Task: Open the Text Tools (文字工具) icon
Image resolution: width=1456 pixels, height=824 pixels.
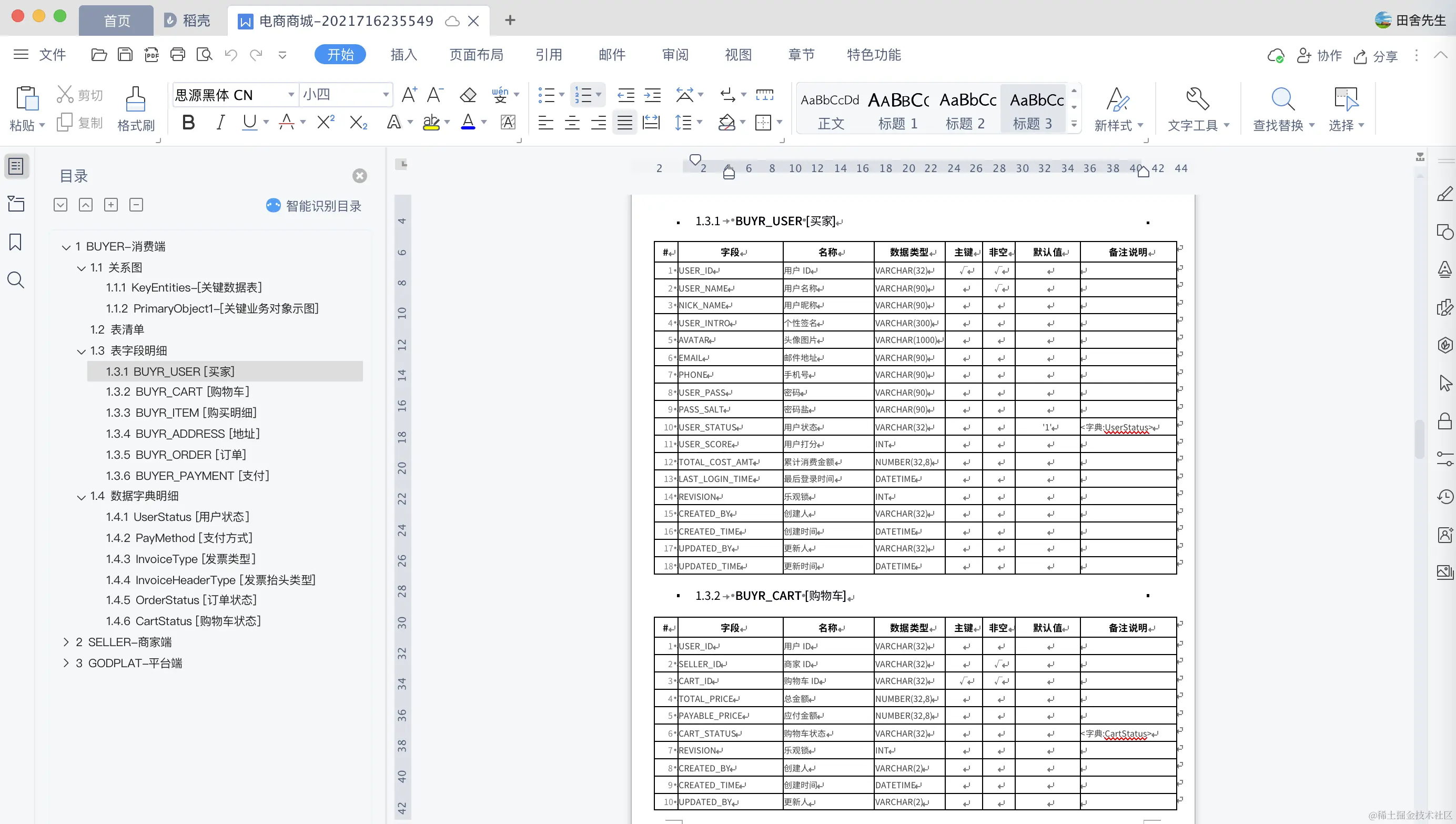Action: click(1197, 100)
